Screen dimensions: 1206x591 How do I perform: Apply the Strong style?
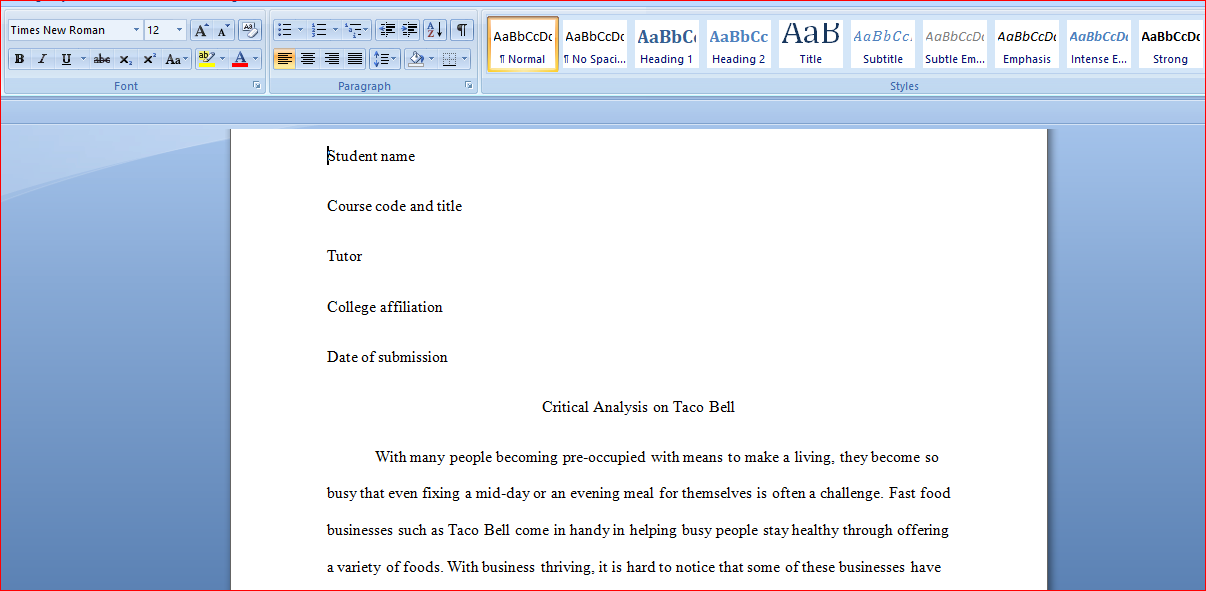coord(1170,44)
